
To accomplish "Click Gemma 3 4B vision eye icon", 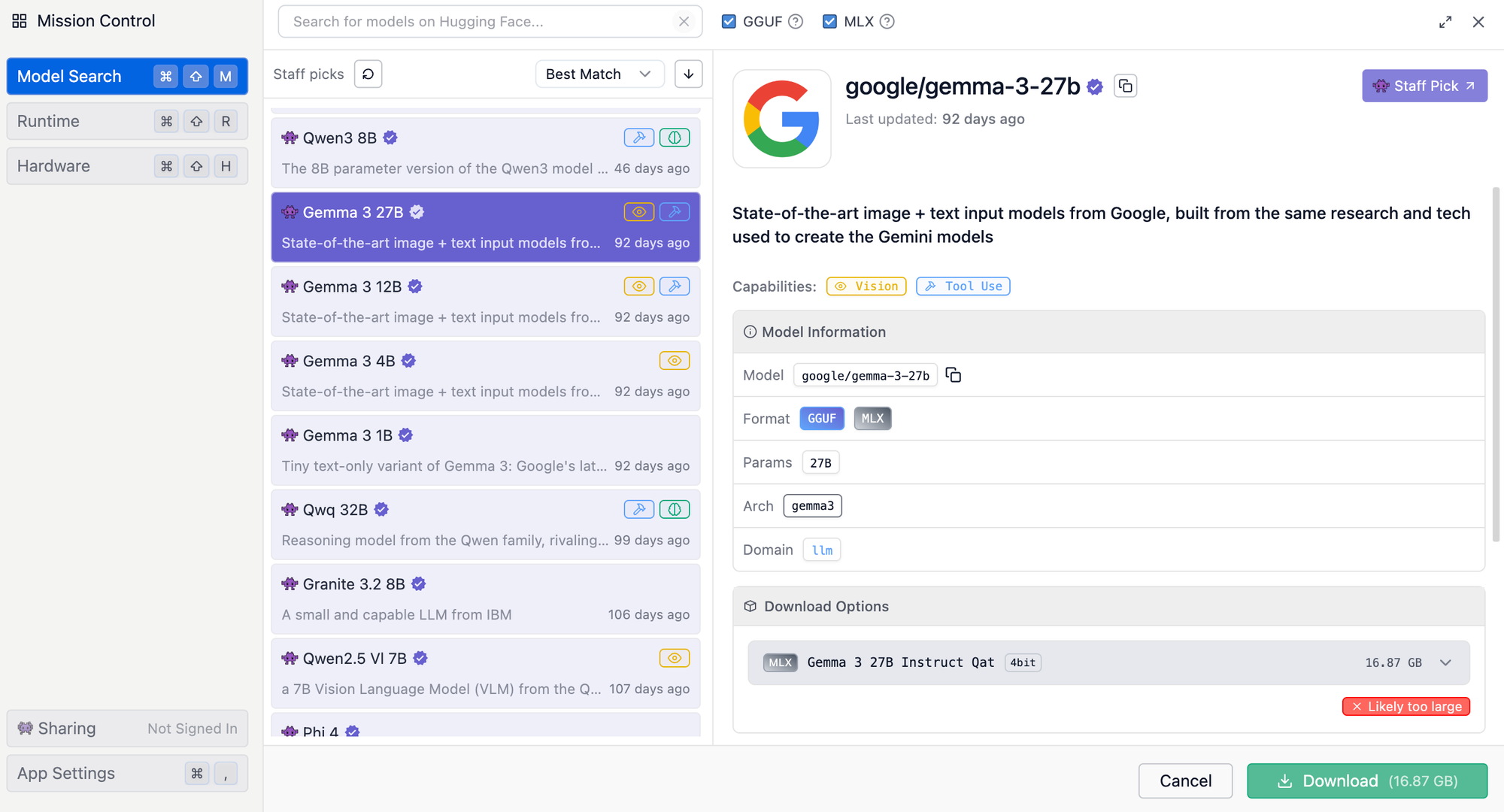I will point(675,361).
